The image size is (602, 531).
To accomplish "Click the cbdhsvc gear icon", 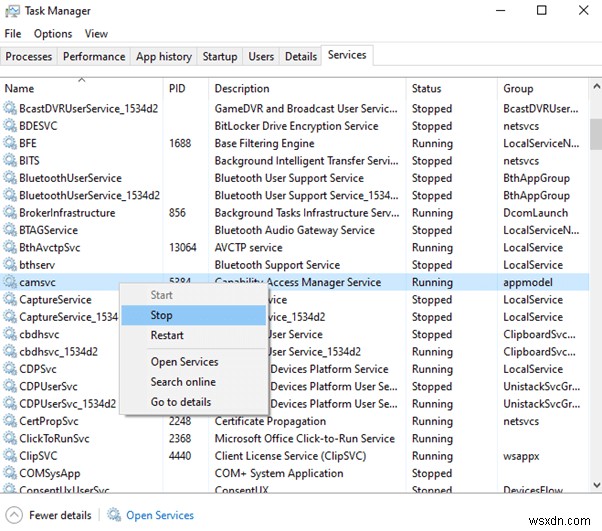I will 10,334.
